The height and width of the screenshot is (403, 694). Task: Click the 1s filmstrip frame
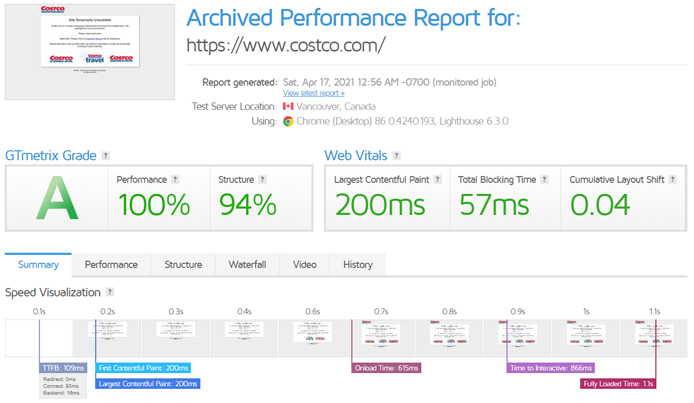point(586,338)
